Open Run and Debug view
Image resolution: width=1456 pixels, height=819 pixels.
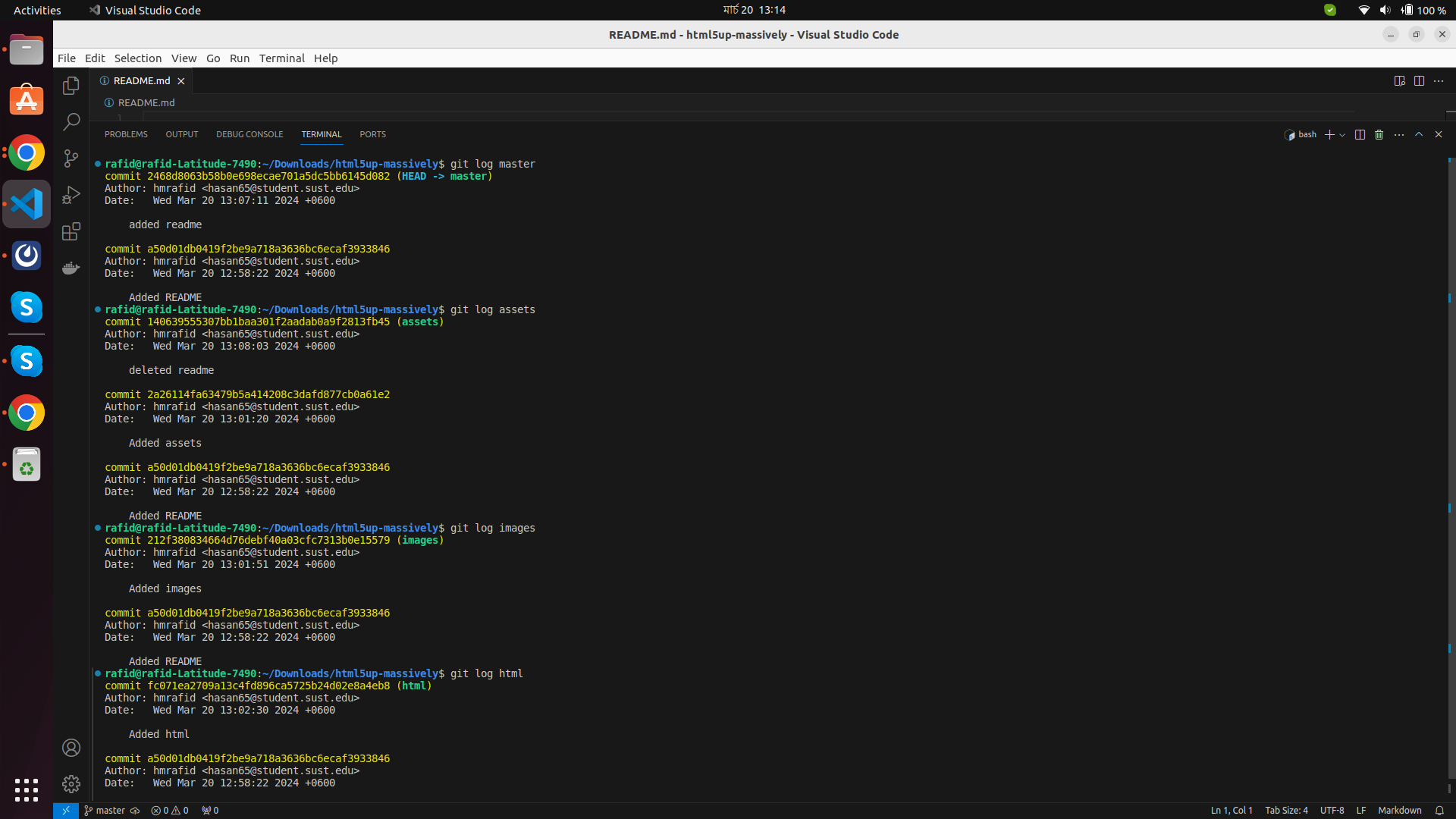[x=71, y=195]
